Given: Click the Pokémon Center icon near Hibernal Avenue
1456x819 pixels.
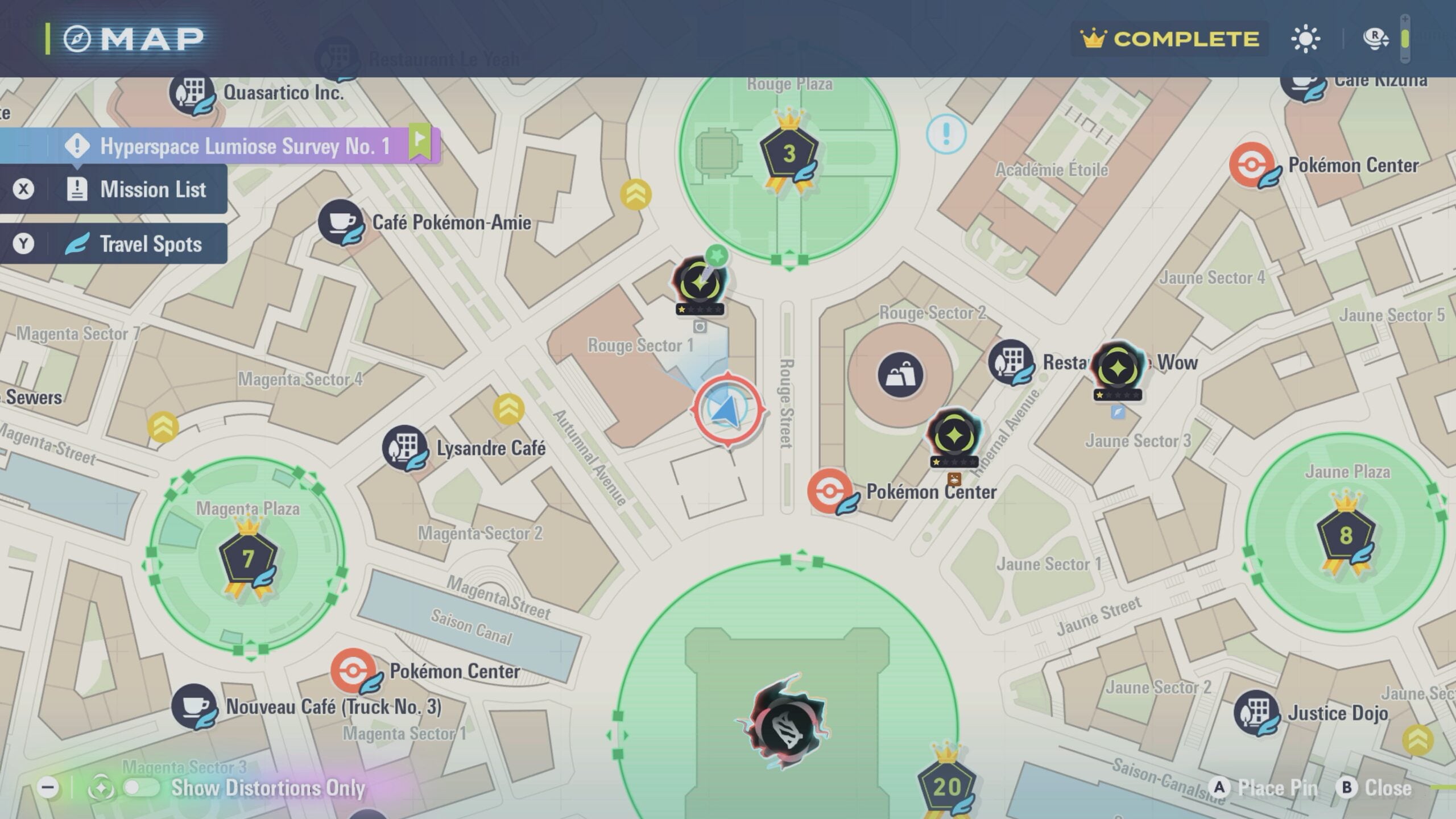Looking at the screenshot, I should (830, 491).
